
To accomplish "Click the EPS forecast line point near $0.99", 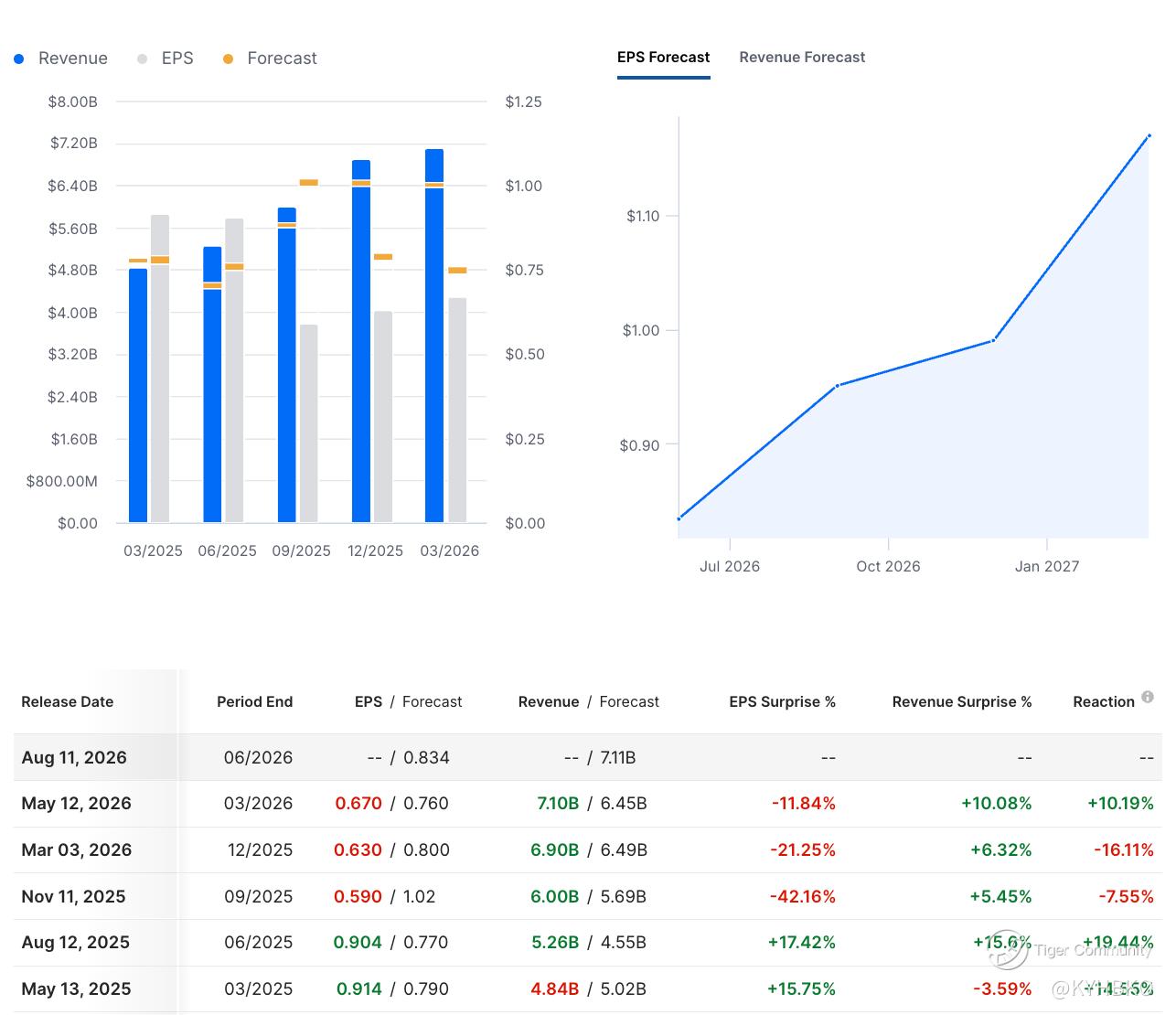I will (994, 340).
